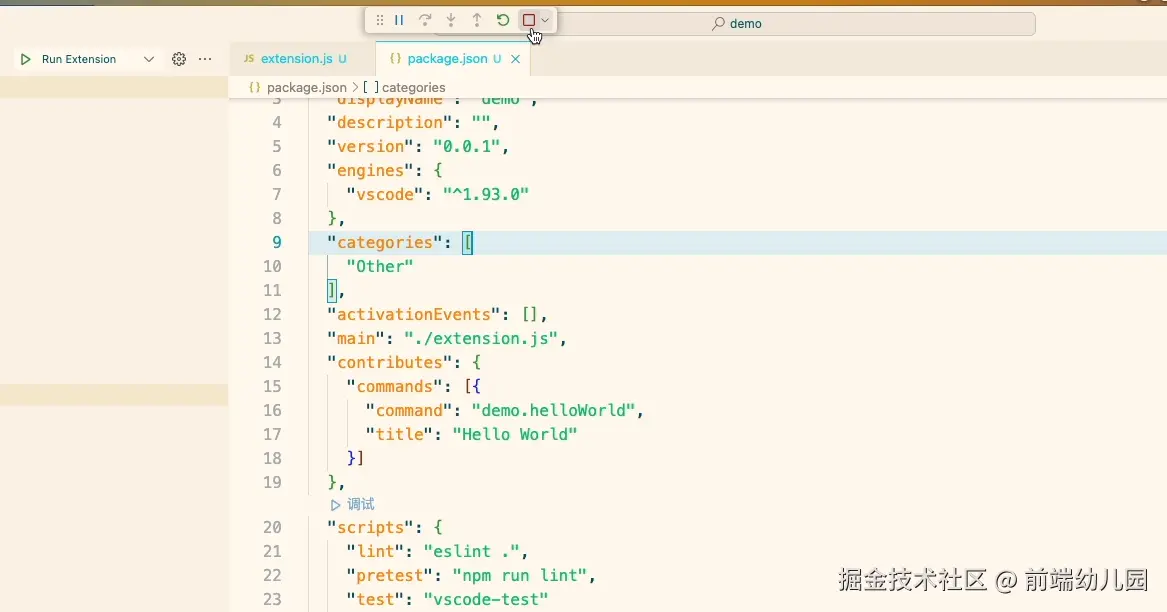Open launch.json via the gear icon
The image size is (1167, 612).
179,59
